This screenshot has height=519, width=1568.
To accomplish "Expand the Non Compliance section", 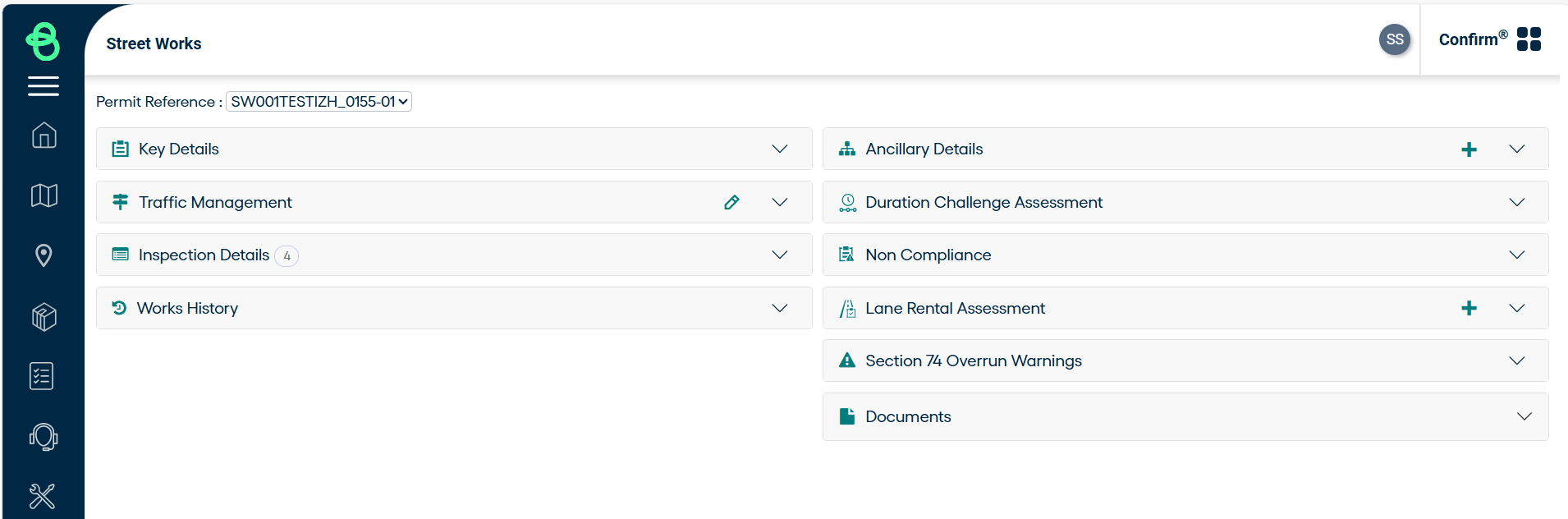I will coord(1516,255).
